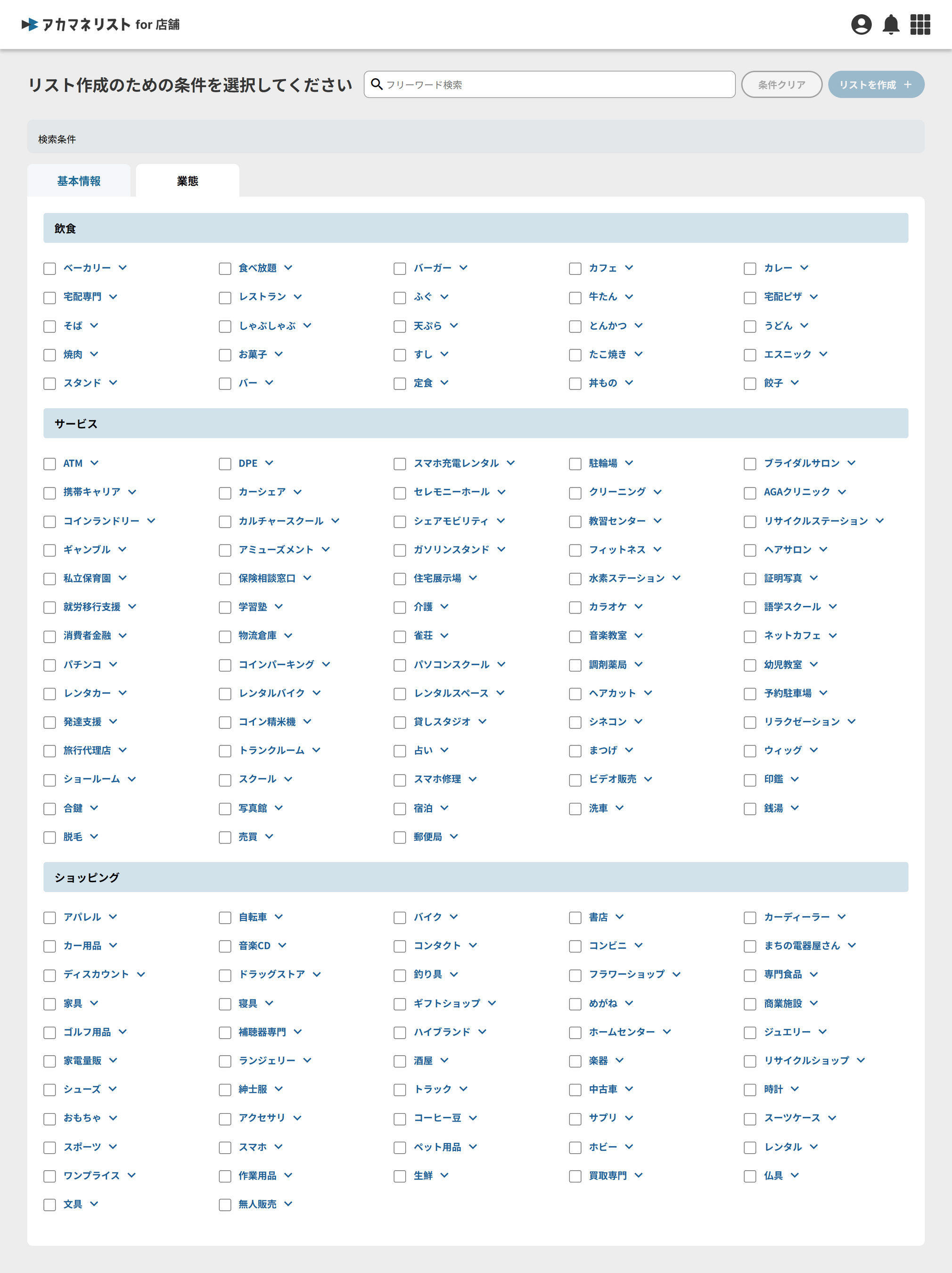Enable the ドラッグストア checkbox
This screenshot has width=952, height=1273.
[225, 975]
